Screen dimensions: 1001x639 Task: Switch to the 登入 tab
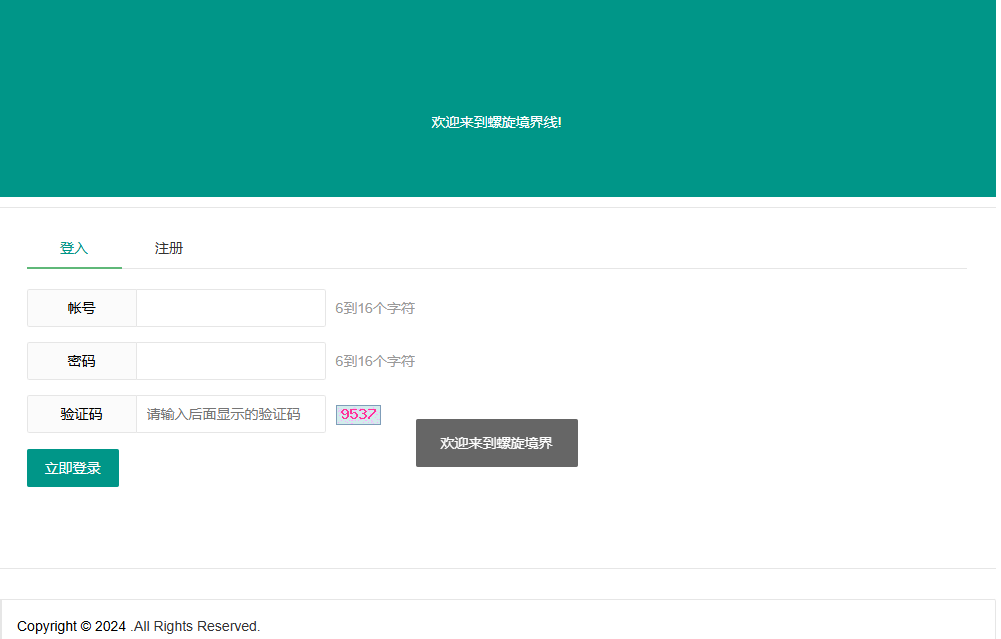(x=74, y=248)
